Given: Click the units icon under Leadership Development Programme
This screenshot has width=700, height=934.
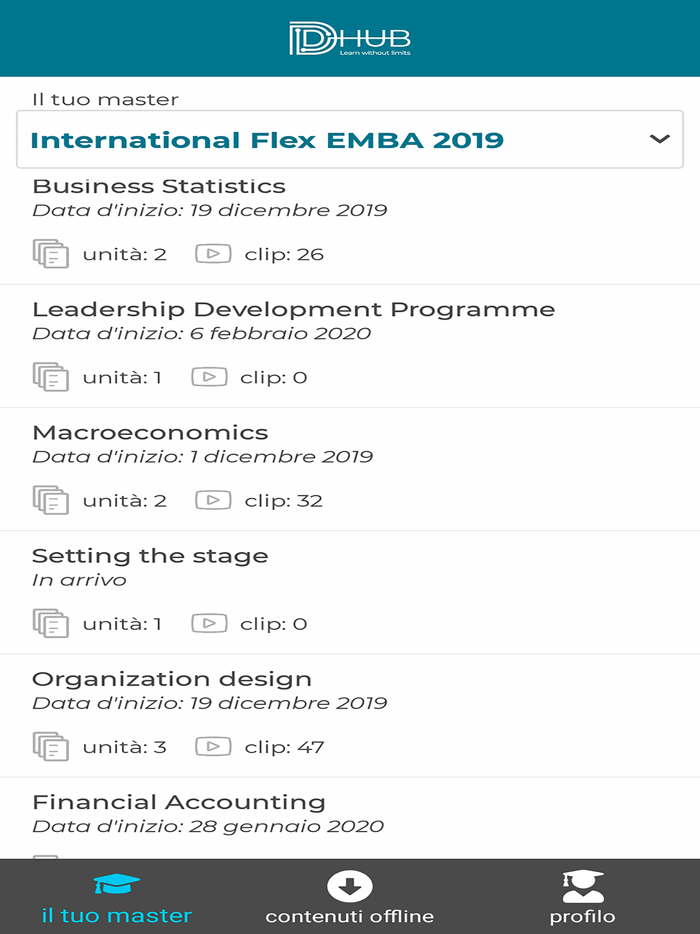Looking at the screenshot, I should 51,377.
